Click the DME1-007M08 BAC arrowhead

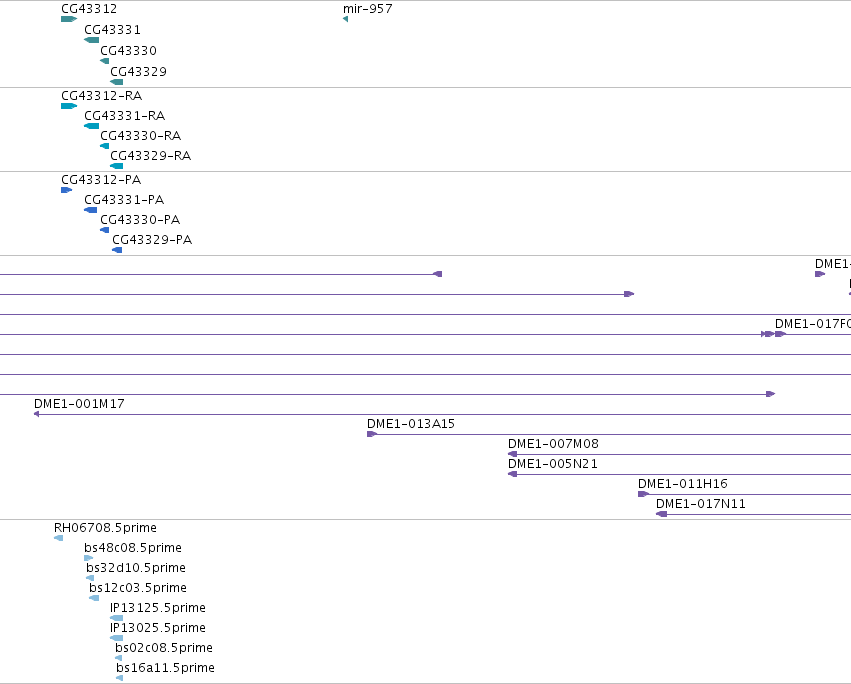pyautogui.click(x=512, y=454)
